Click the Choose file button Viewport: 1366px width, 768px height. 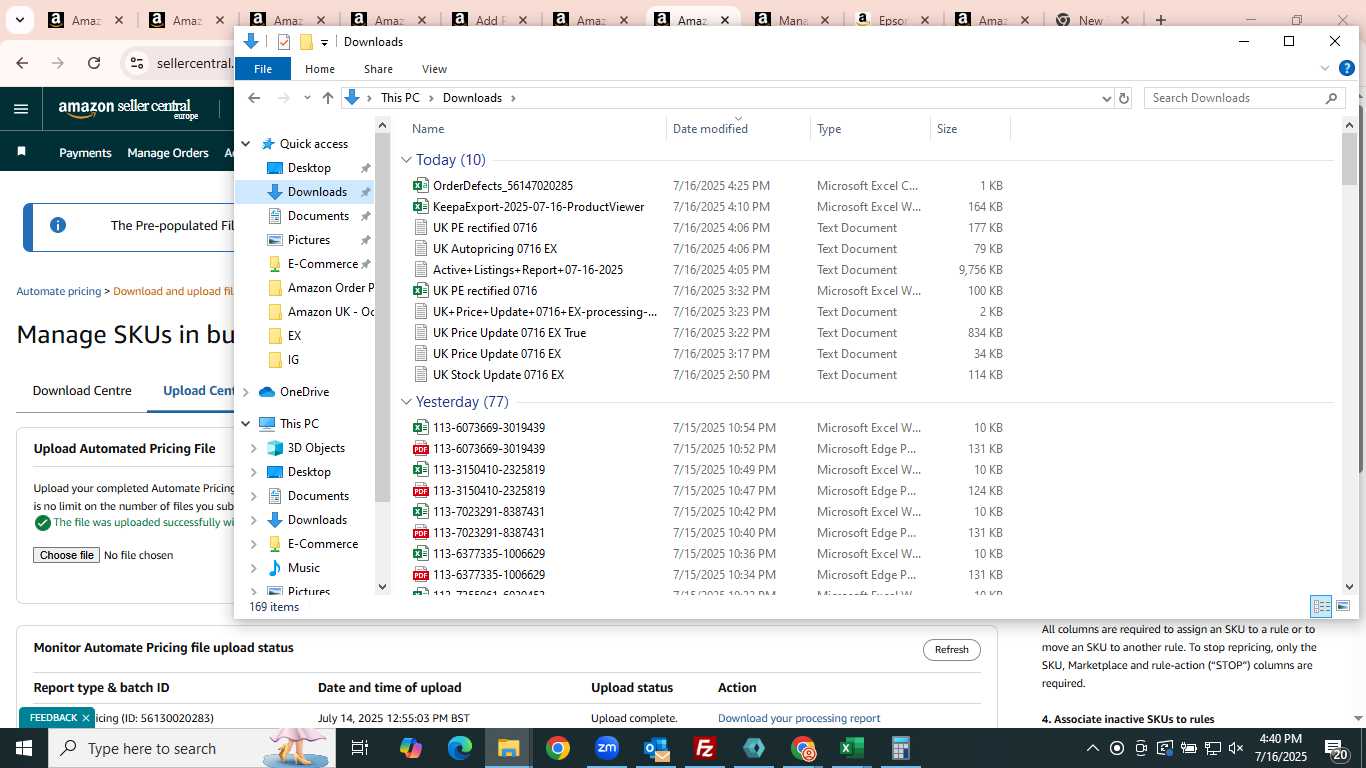67,555
